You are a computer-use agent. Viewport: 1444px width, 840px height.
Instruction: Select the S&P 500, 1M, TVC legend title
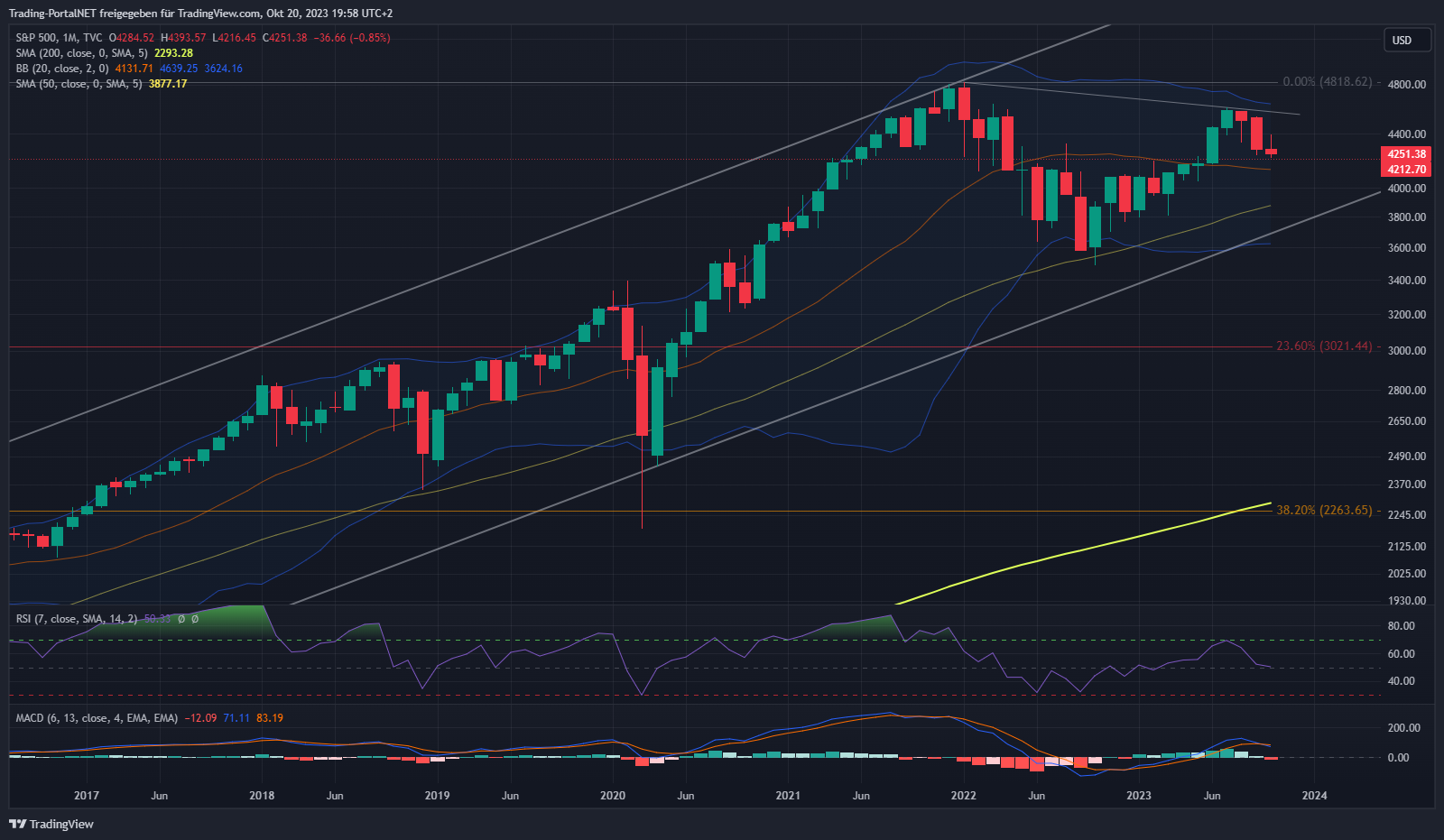click(59, 38)
